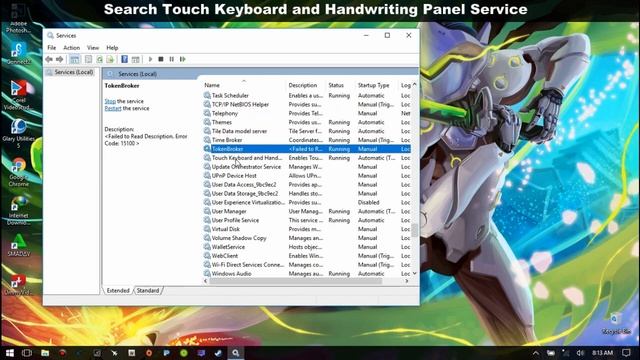Open the Action Center notification icon
Viewport: 640px width, 360px height.
[627, 353]
